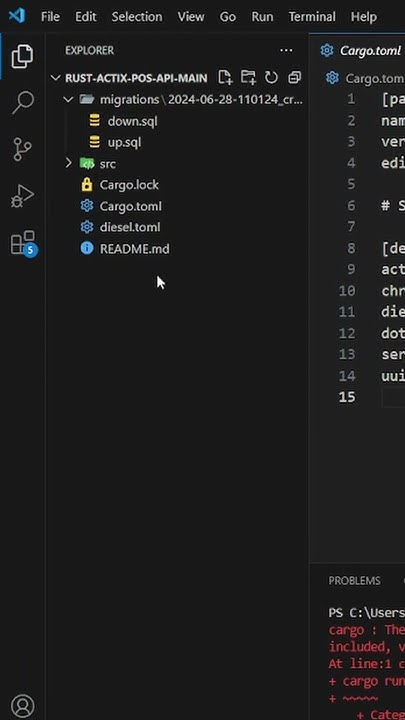Image resolution: width=405 pixels, height=720 pixels.
Task: Click the src green folder icon
Action: click(x=87, y=163)
